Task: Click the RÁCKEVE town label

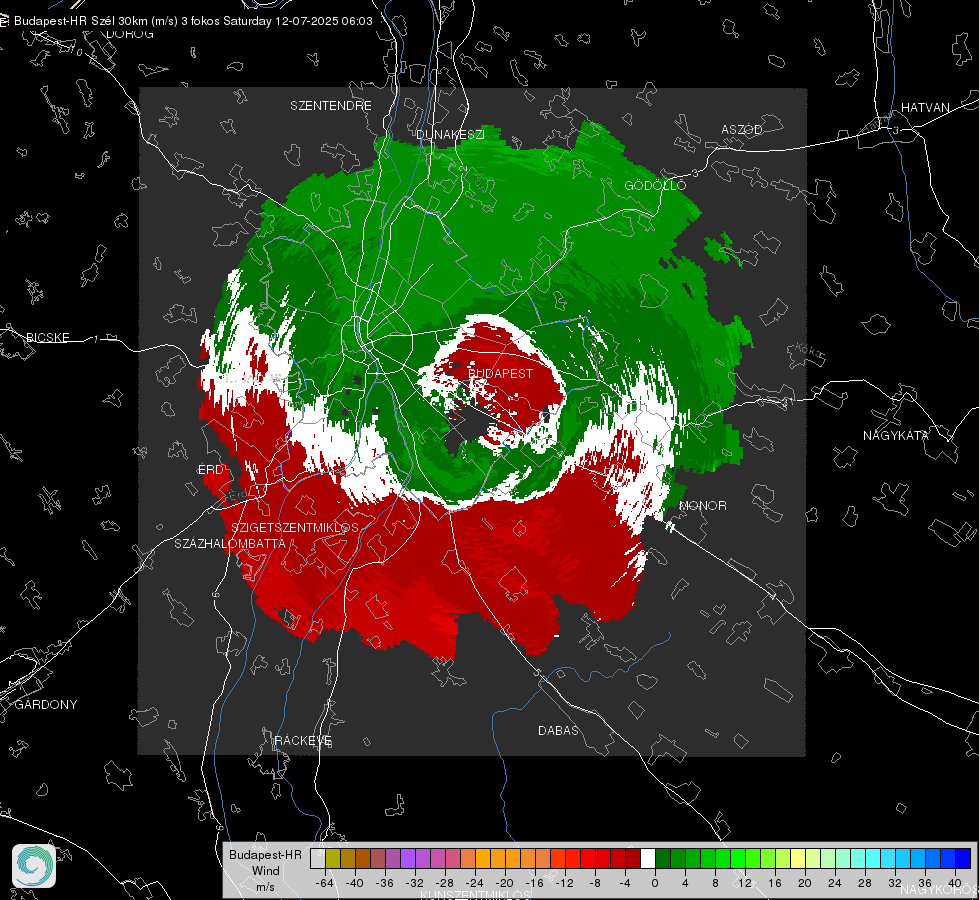Action: click(x=303, y=740)
